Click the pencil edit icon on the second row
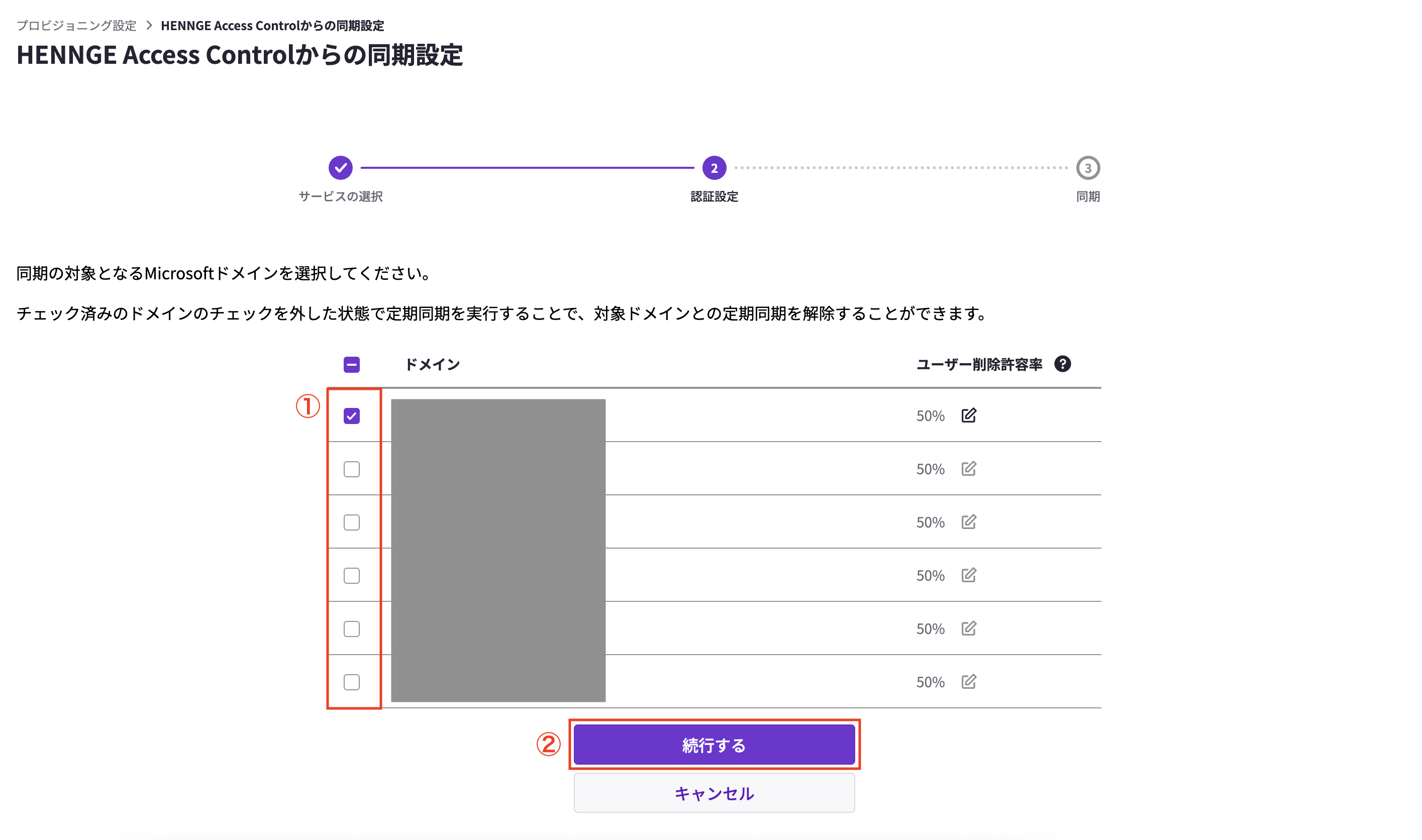The image size is (1422, 840). point(969,468)
